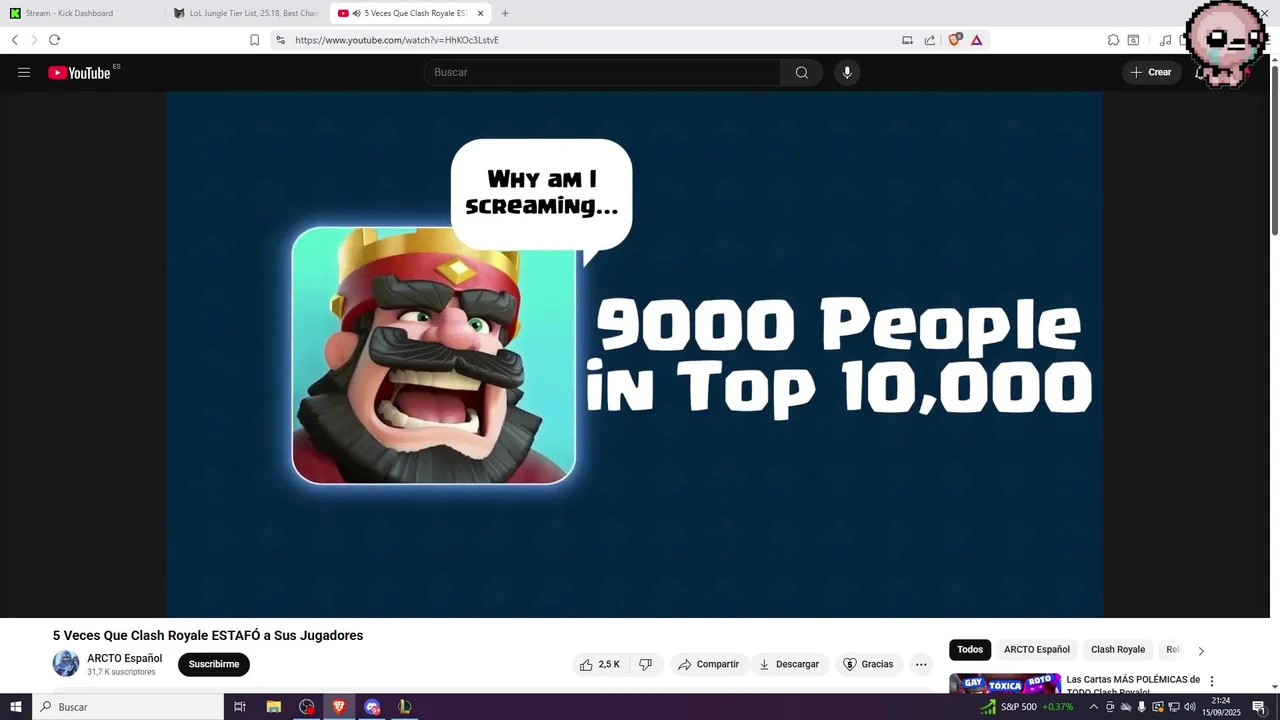Click the video title 5 Veces Que Clash Royale ESTAFÓ
Viewport: 1280px width, 720px height.
(x=208, y=635)
